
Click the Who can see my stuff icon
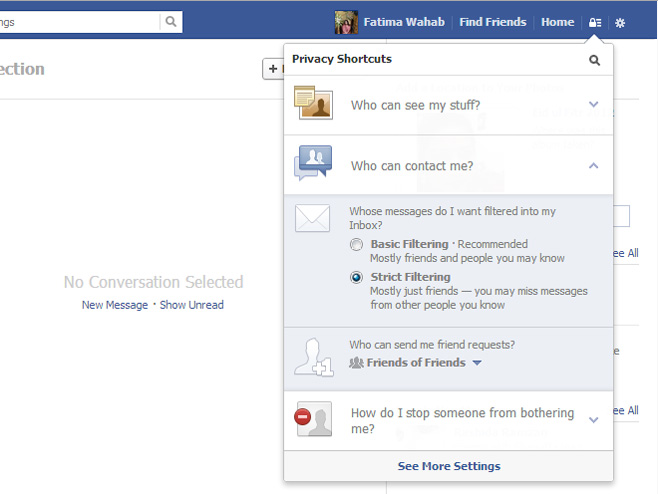click(313, 103)
